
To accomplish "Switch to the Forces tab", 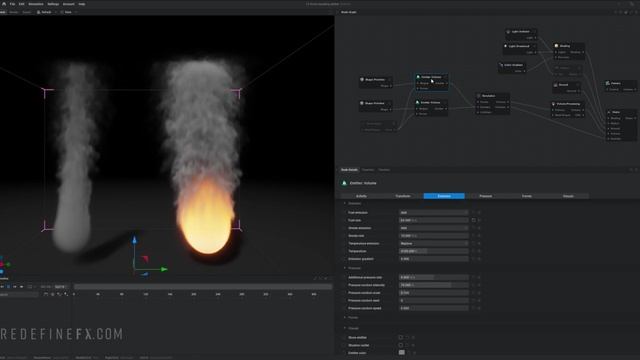I will 527,196.
